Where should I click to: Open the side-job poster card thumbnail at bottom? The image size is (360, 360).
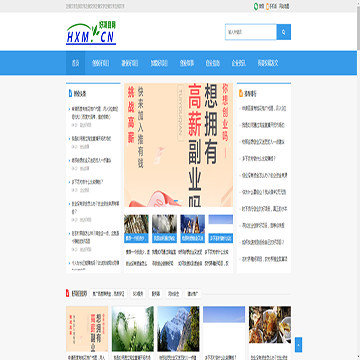point(87,329)
